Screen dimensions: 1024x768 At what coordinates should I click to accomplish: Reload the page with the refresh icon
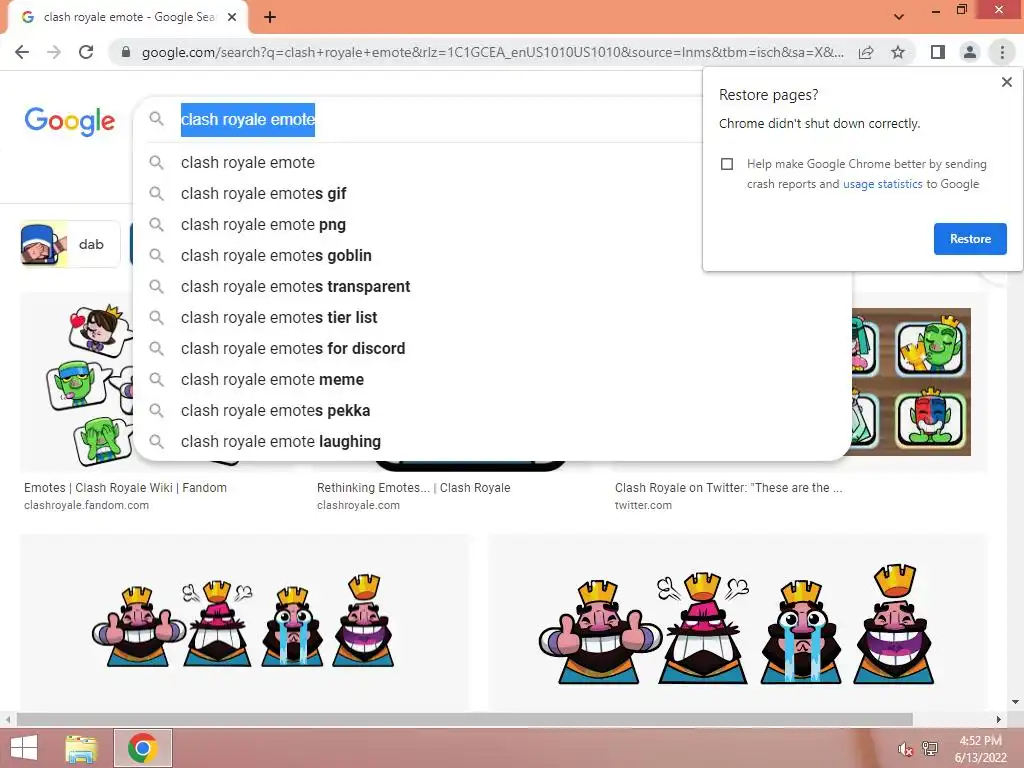86,52
